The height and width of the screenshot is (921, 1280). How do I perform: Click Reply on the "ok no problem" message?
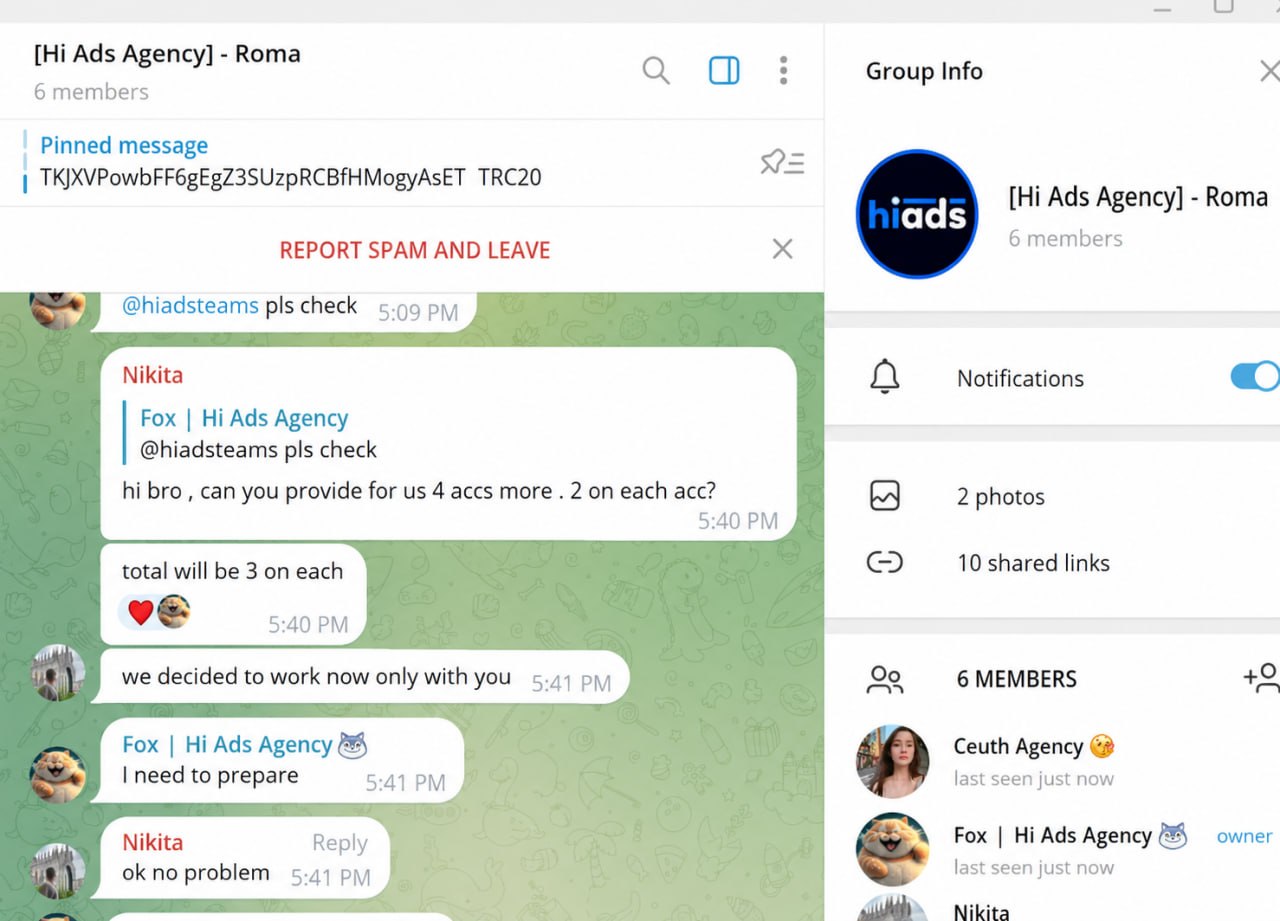pos(340,843)
